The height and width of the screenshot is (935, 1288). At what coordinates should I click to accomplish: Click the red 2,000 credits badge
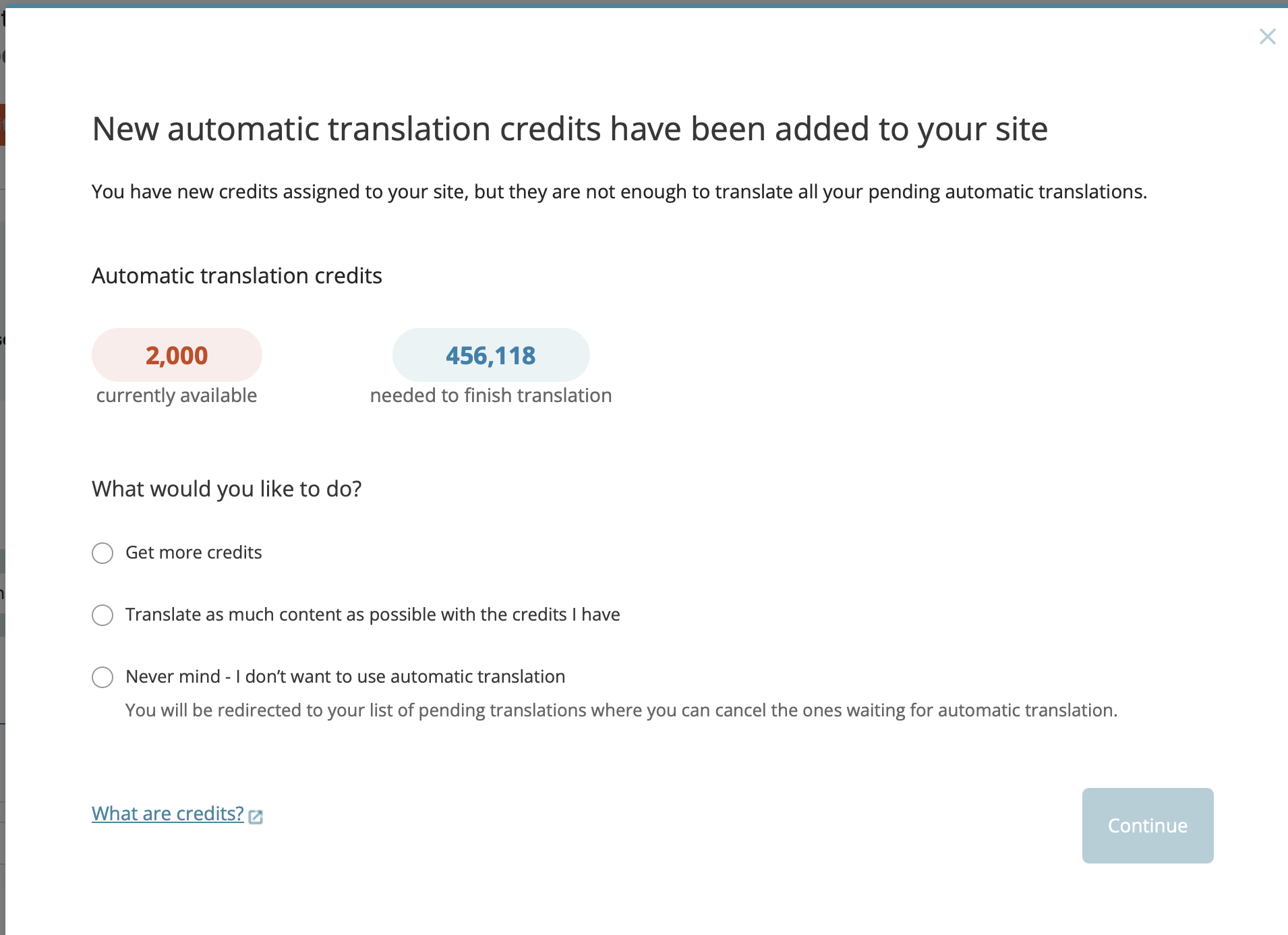click(x=177, y=355)
